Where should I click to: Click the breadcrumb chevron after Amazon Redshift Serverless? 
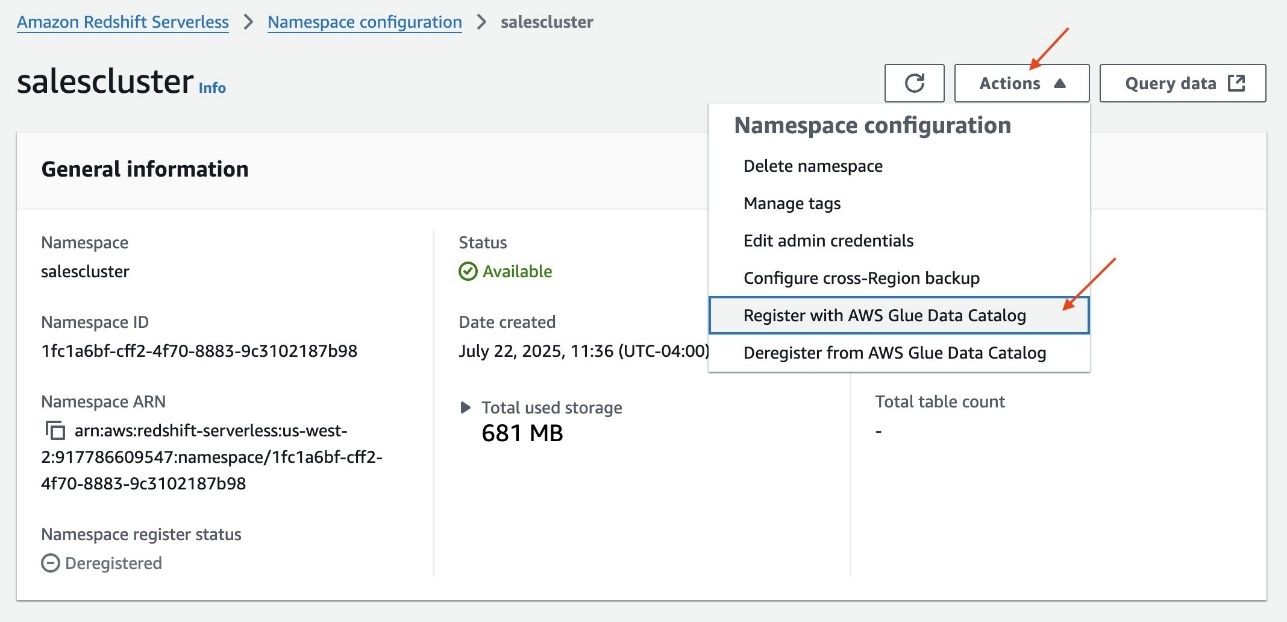tap(248, 22)
